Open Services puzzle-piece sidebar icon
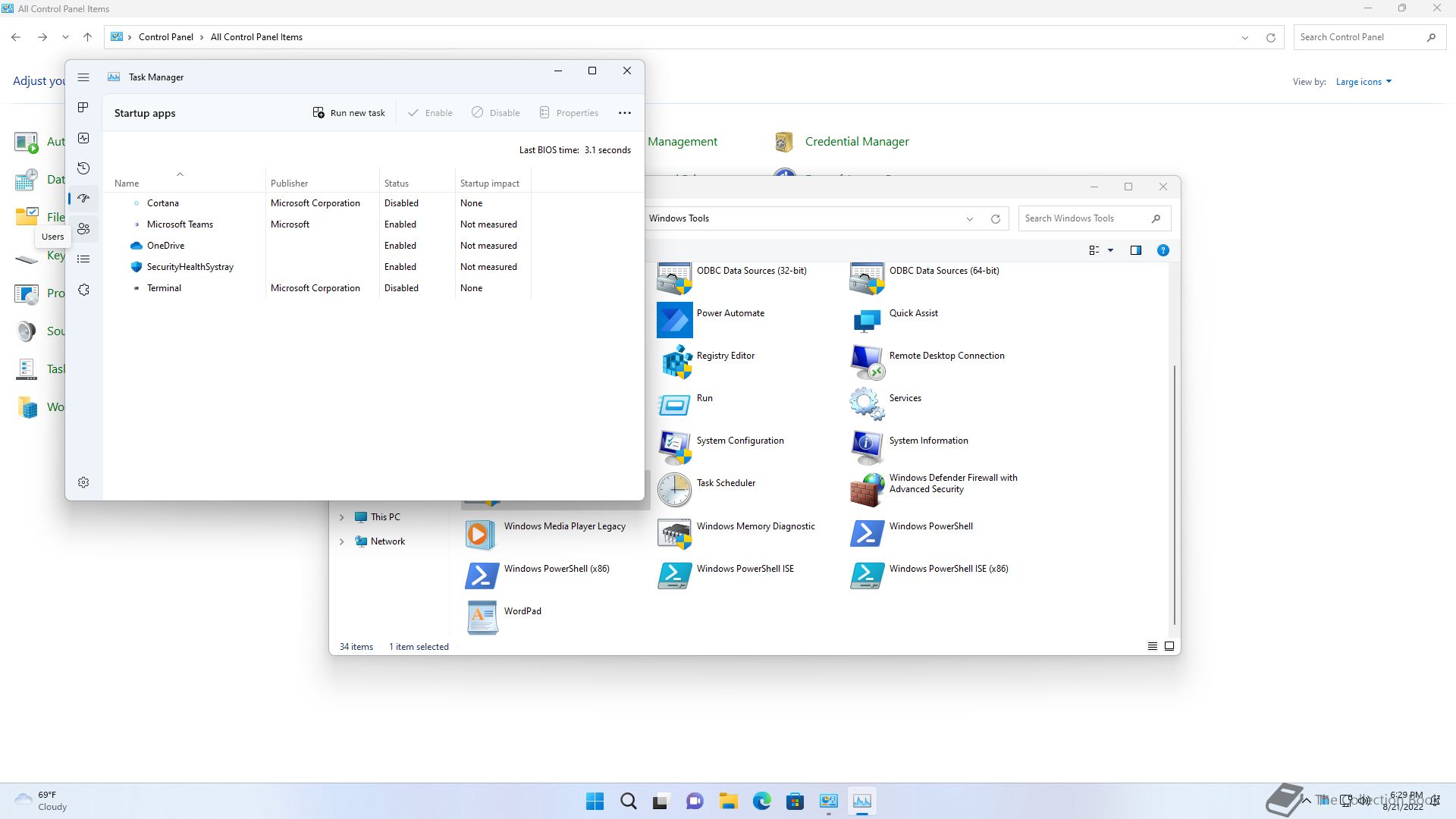The width and height of the screenshot is (1456, 819). (x=83, y=290)
